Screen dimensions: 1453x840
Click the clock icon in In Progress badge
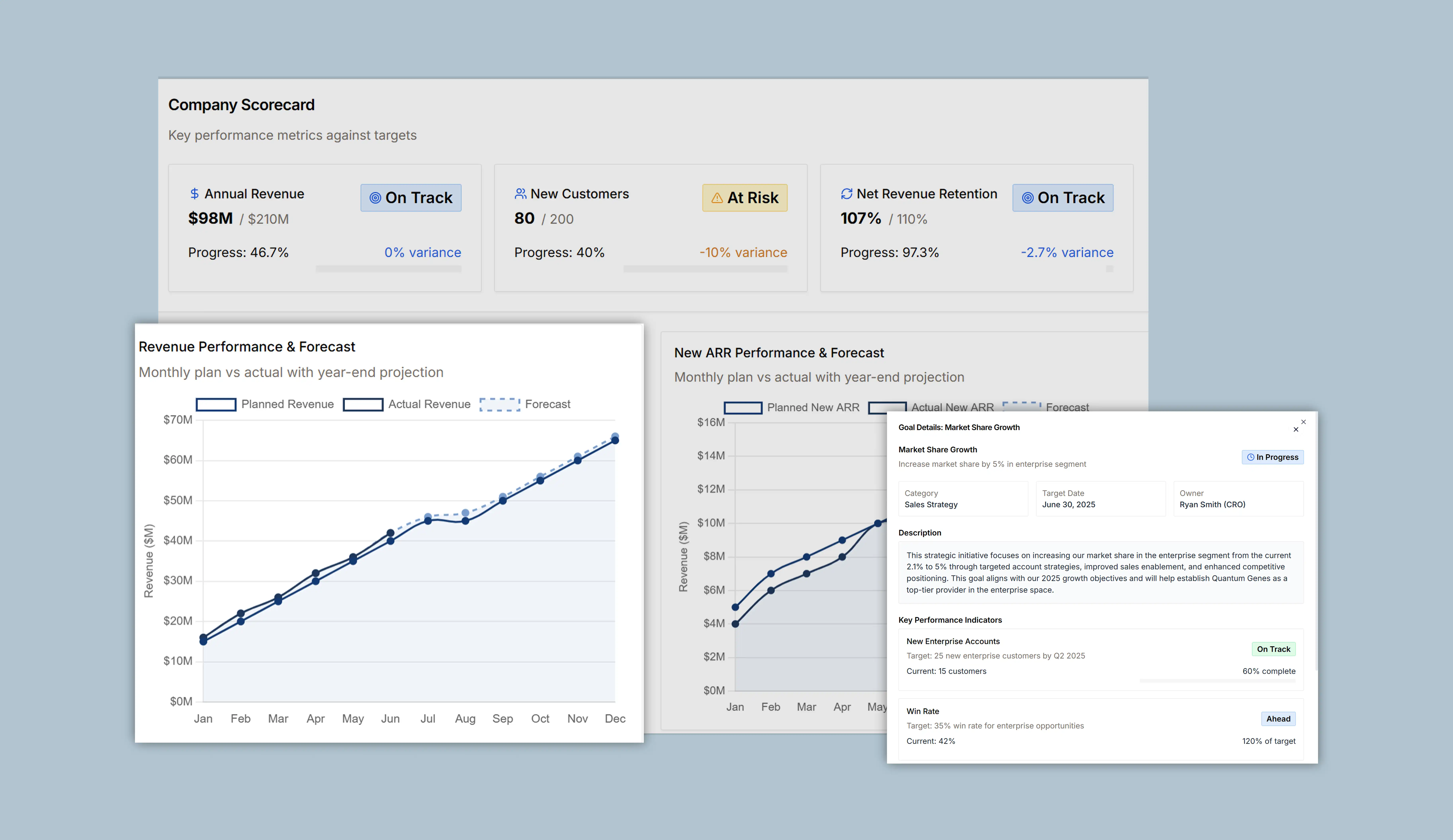pyautogui.click(x=1251, y=457)
